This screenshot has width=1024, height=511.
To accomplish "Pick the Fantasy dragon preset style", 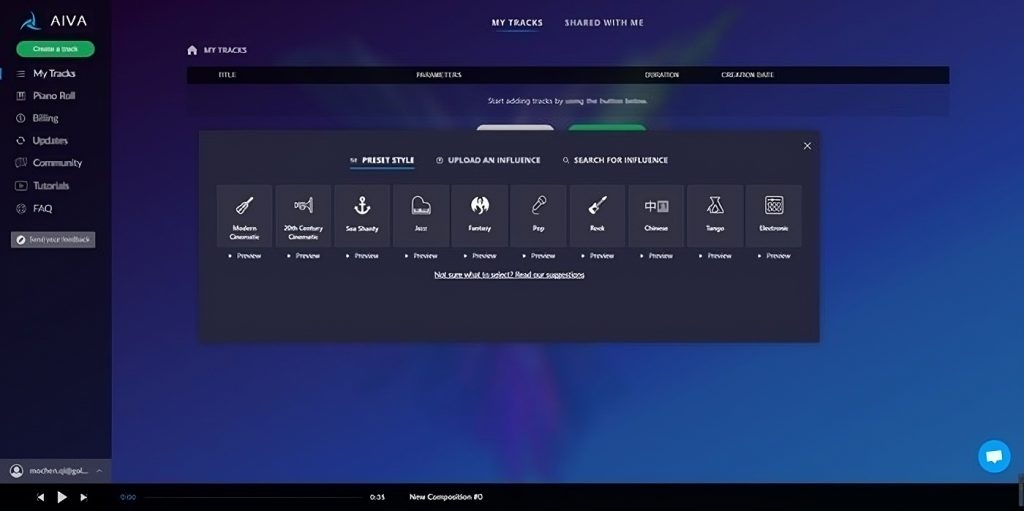I will pos(480,216).
